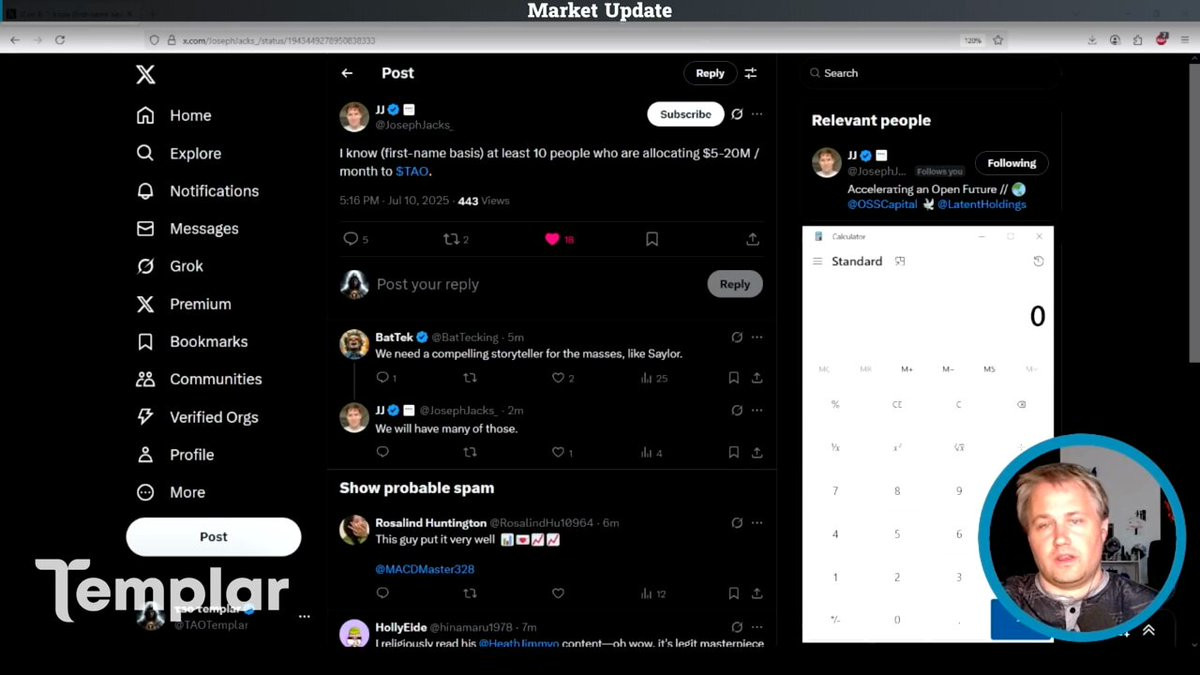Open the $TAO cashtag link
This screenshot has height=675, width=1200.
pos(413,171)
